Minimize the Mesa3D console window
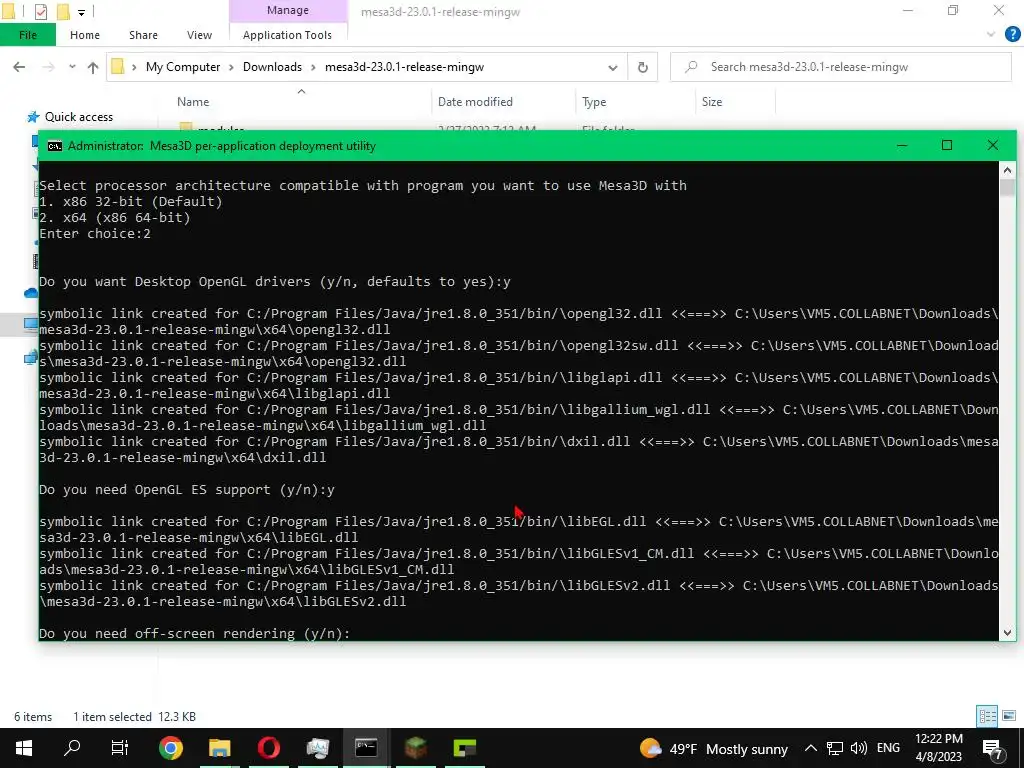The height and width of the screenshot is (768, 1024). pos(902,146)
